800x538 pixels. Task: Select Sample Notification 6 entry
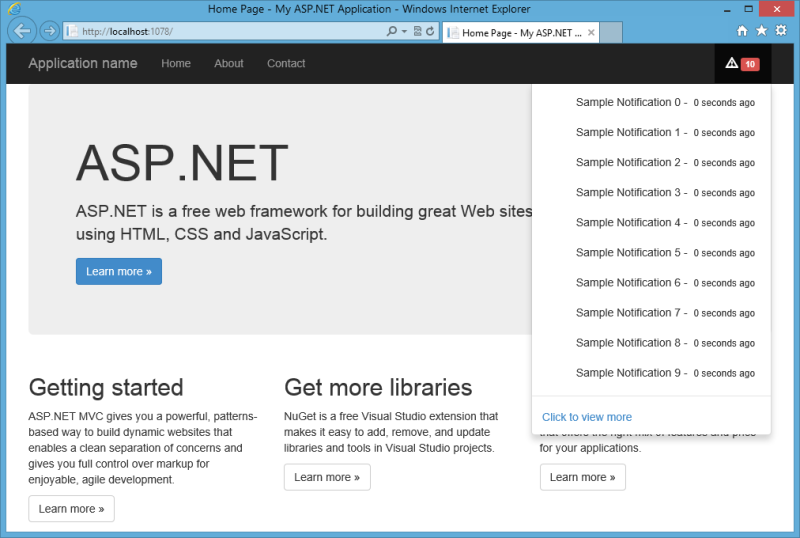(651, 283)
